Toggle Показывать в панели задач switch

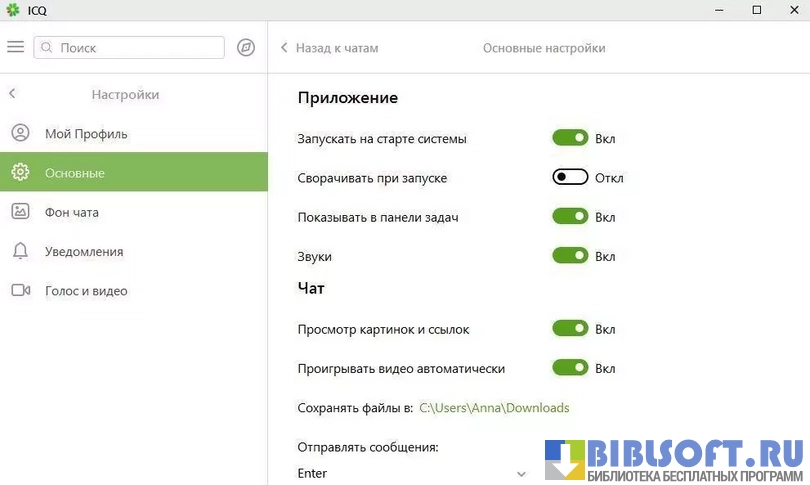(570, 216)
